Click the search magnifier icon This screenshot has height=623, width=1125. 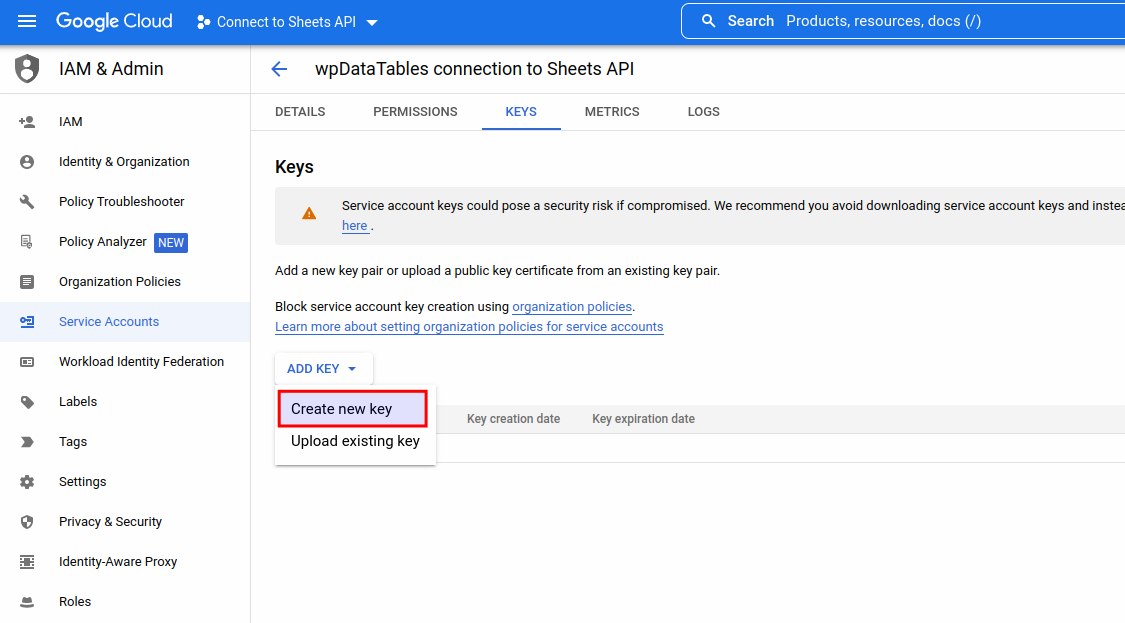pyautogui.click(x=708, y=22)
